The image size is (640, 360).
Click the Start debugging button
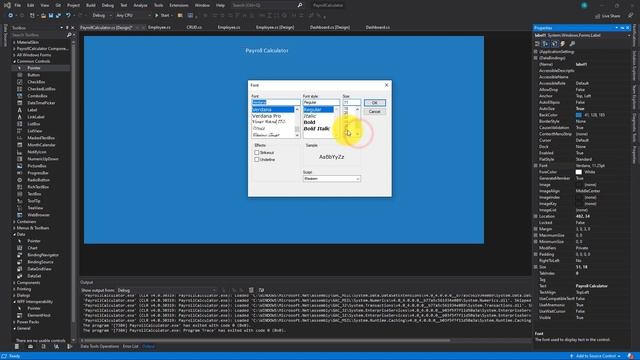point(162,16)
